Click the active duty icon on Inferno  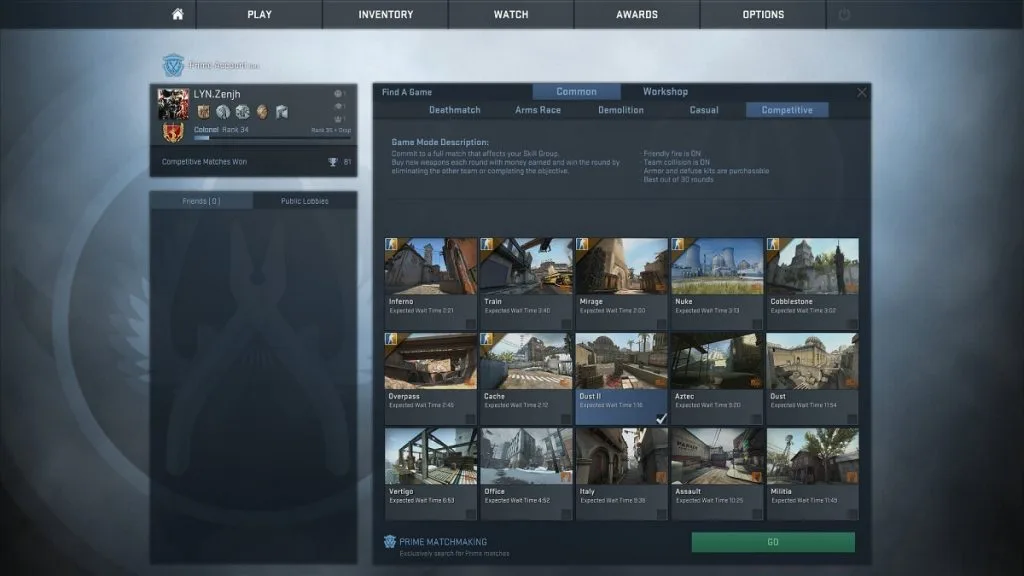pos(391,244)
